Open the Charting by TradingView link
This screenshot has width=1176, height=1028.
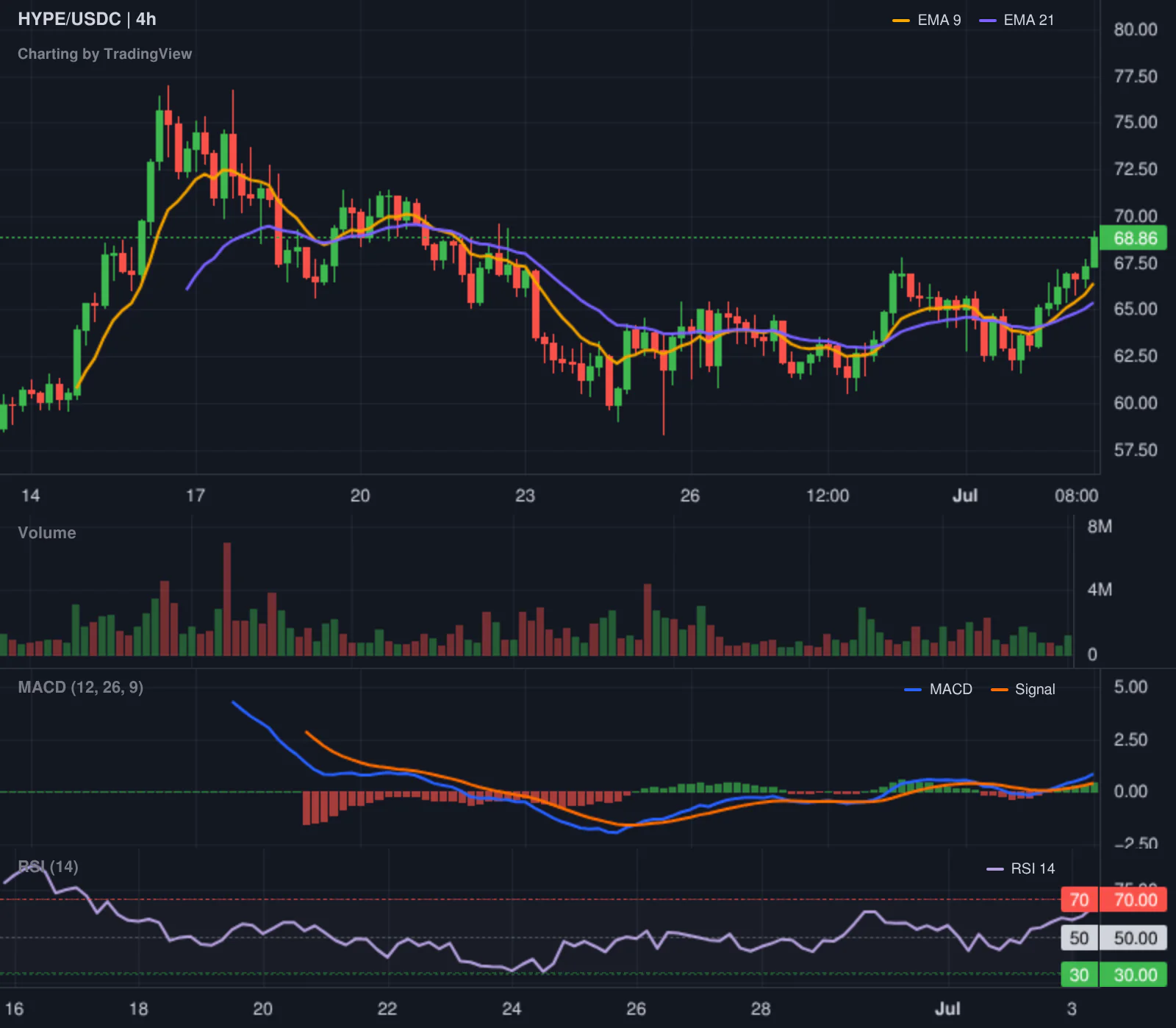click(x=104, y=54)
